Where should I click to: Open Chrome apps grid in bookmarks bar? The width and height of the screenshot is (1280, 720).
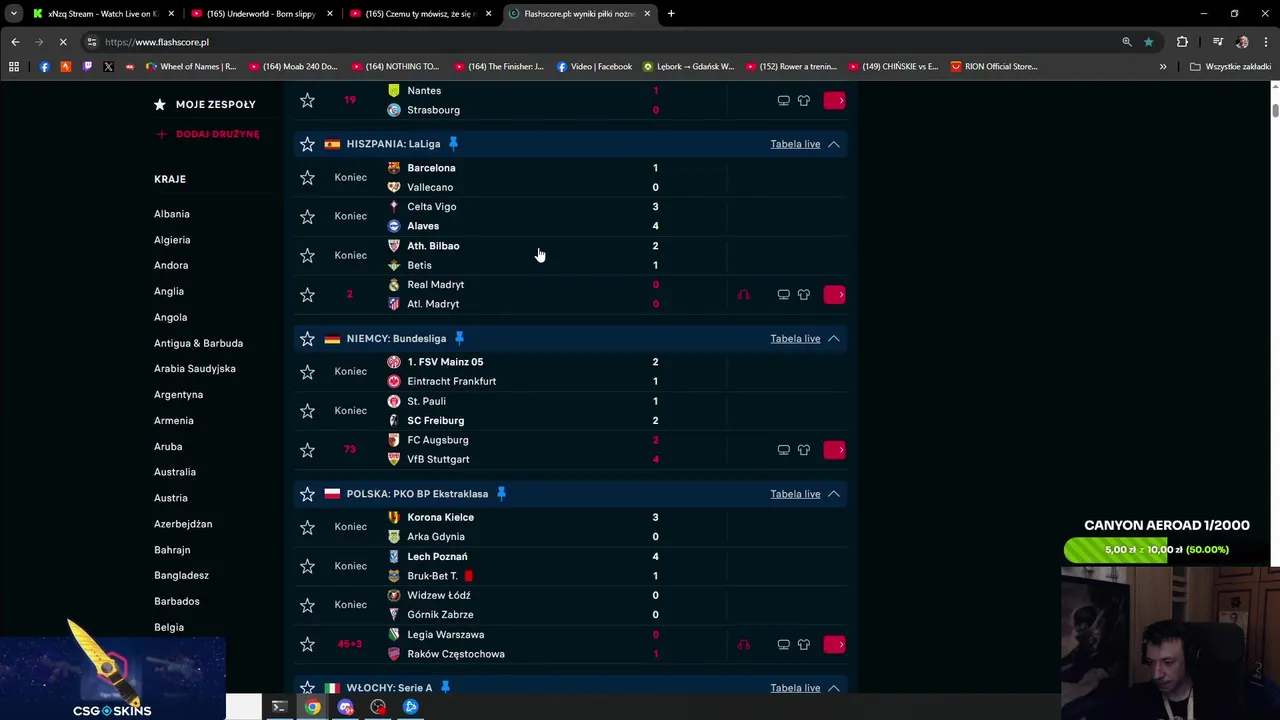[14, 67]
